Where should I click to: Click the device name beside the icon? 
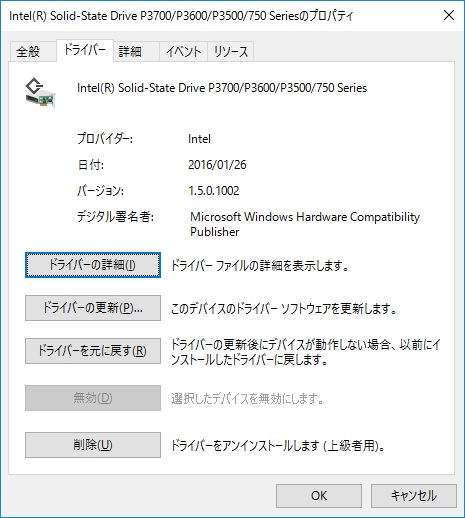pos(222,88)
